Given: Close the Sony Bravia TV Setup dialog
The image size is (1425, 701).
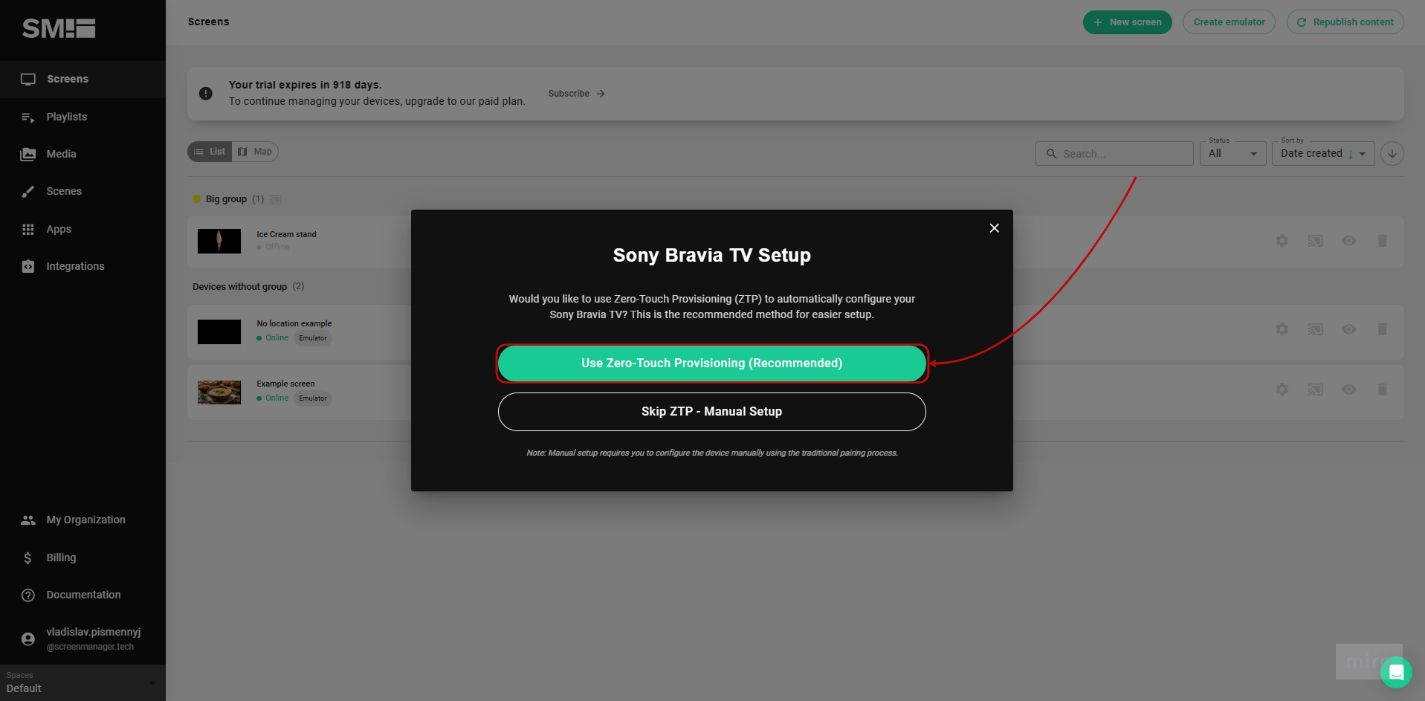Looking at the screenshot, I should click(x=994, y=228).
